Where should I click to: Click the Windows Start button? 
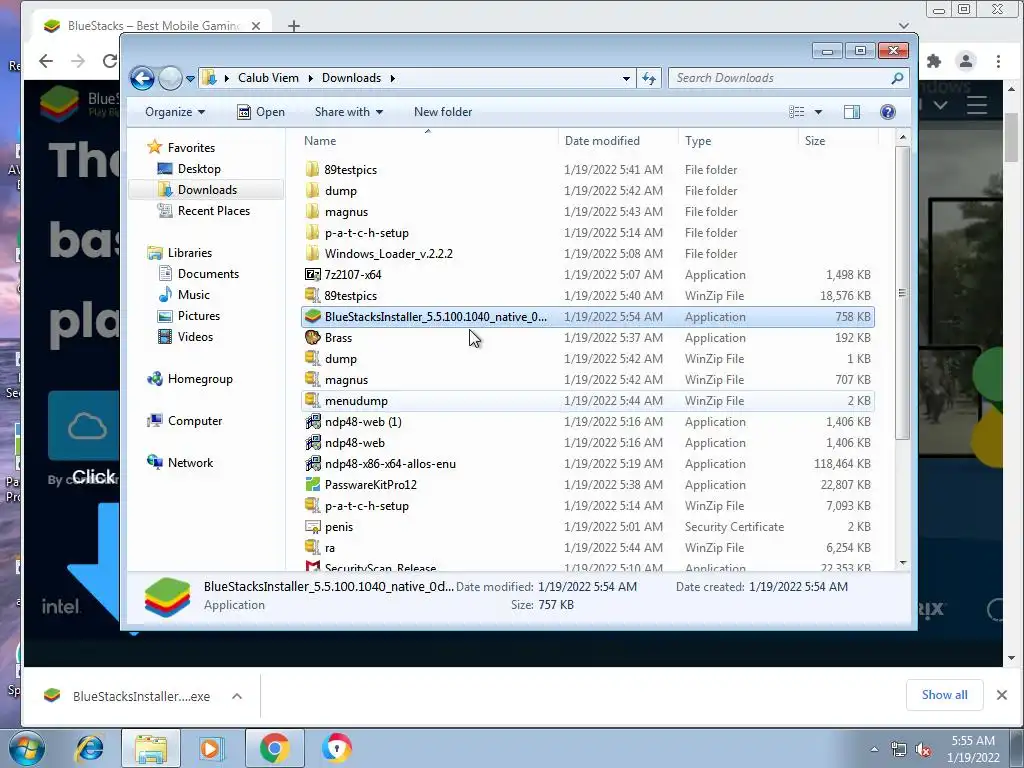pos(26,748)
